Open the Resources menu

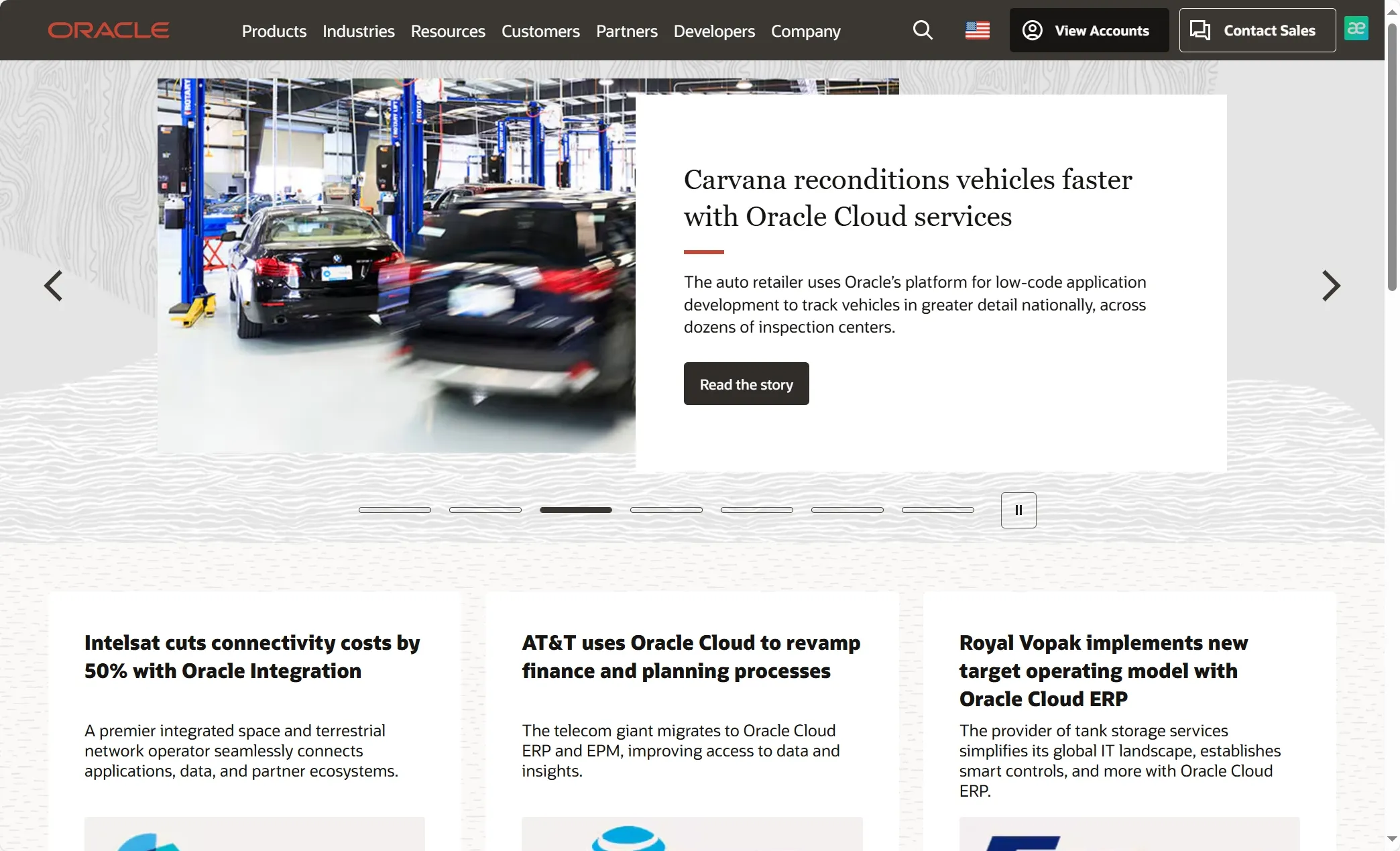(x=447, y=31)
